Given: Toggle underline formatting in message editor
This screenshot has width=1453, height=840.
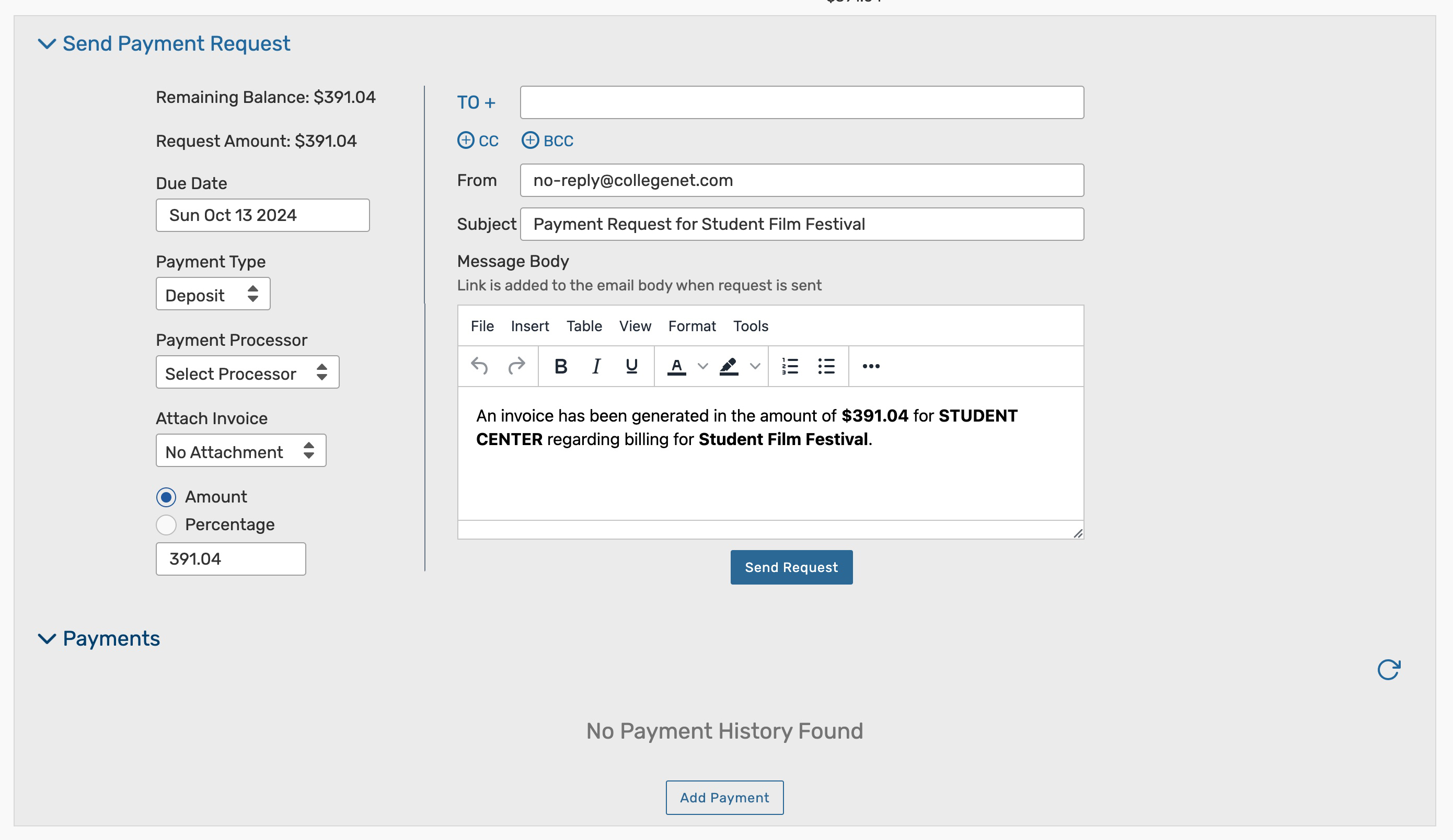Looking at the screenshot, I should click(631, 366).
